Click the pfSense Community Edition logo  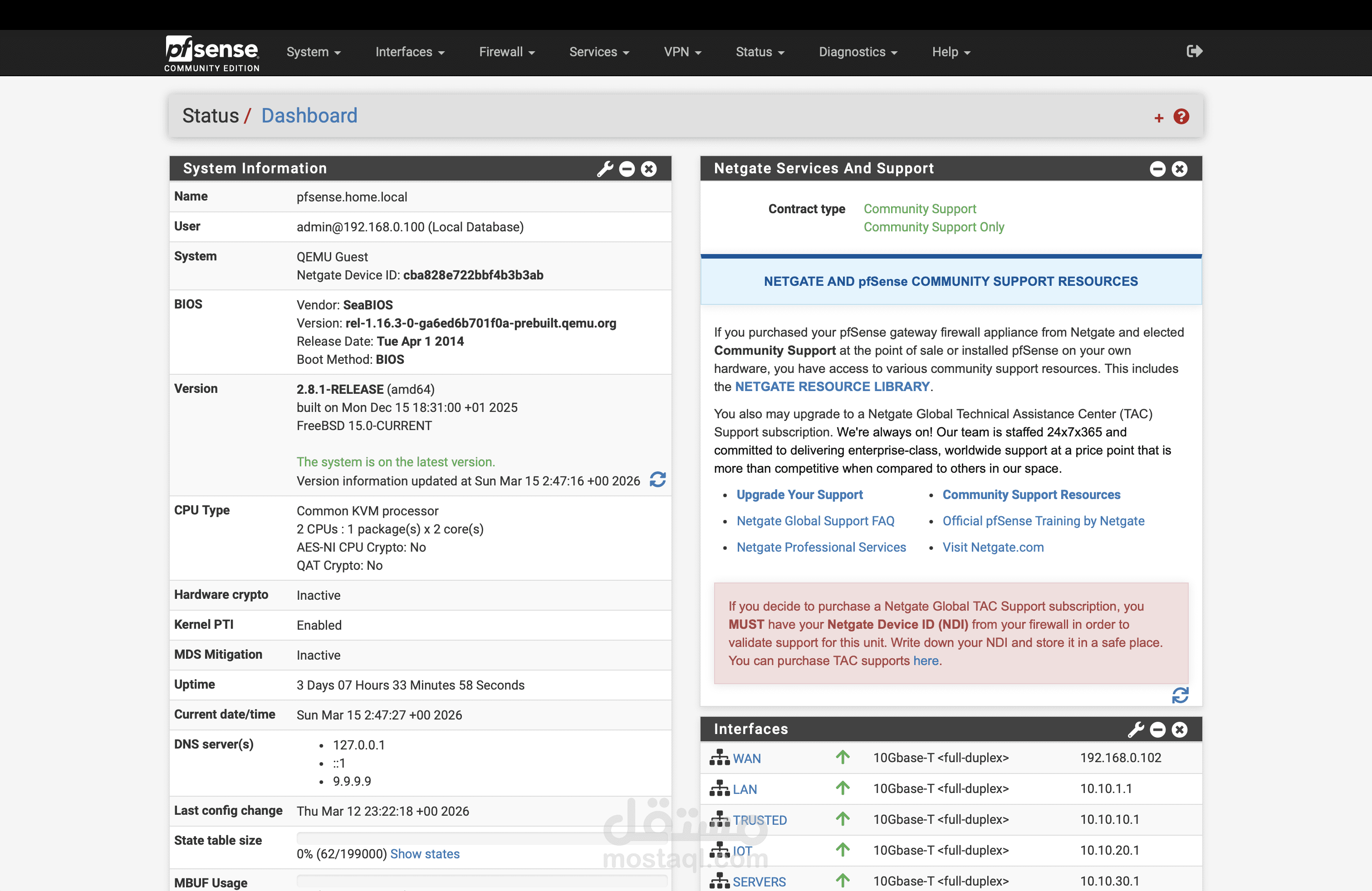(212, 53)
